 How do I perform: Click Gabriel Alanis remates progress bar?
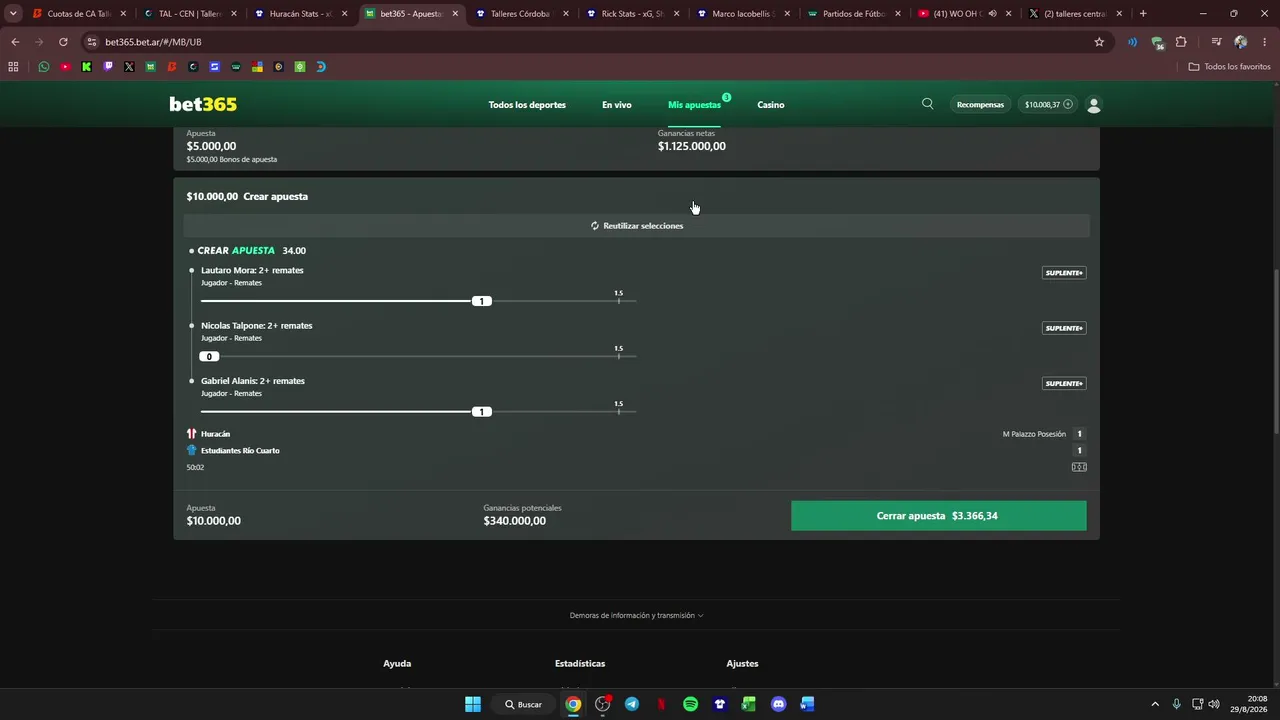[x=418, y=411]
